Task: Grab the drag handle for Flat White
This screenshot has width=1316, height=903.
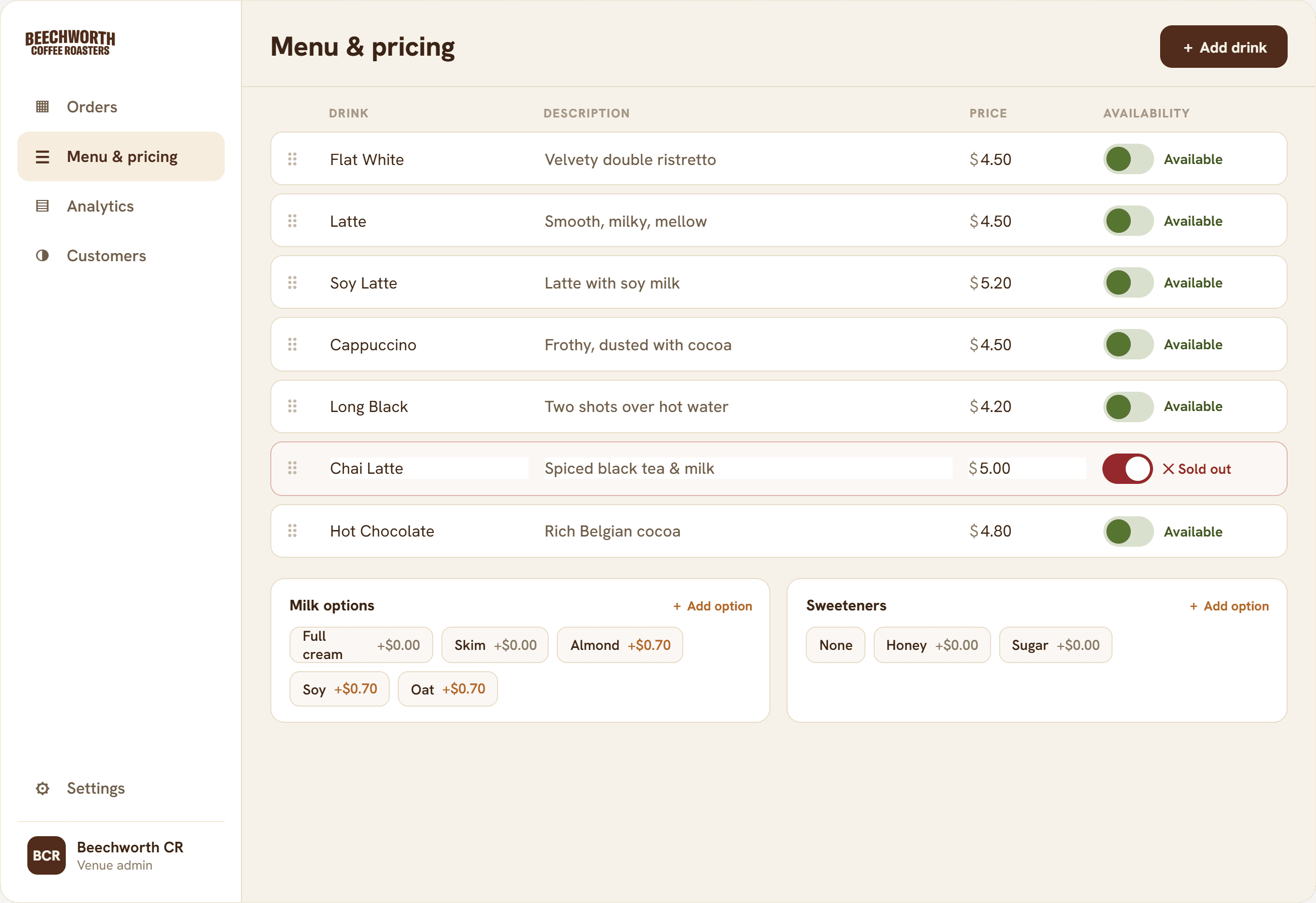Action: (x=292, y=159)
